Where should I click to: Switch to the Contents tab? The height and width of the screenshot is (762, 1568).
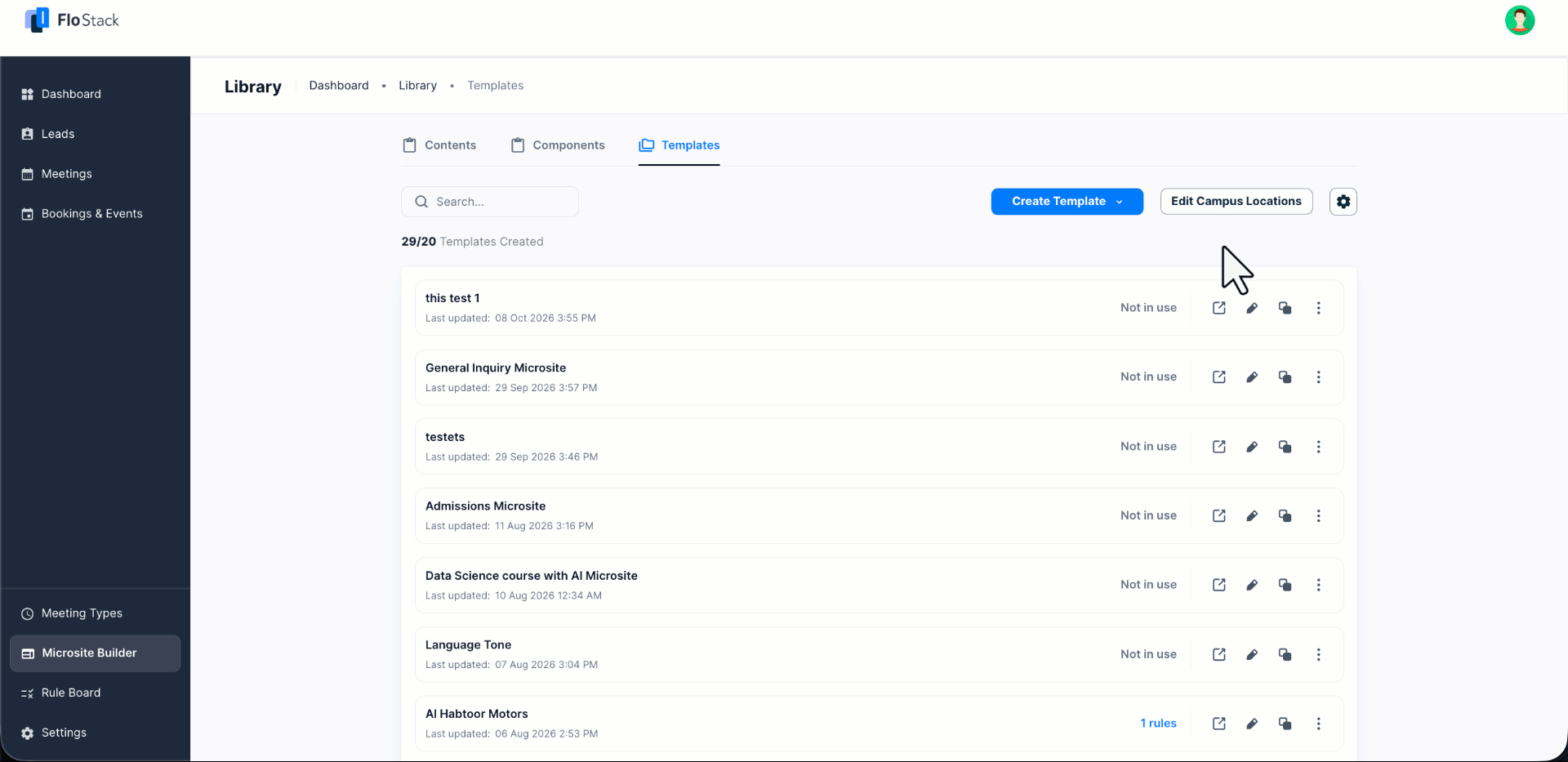(x=439, y=145)
